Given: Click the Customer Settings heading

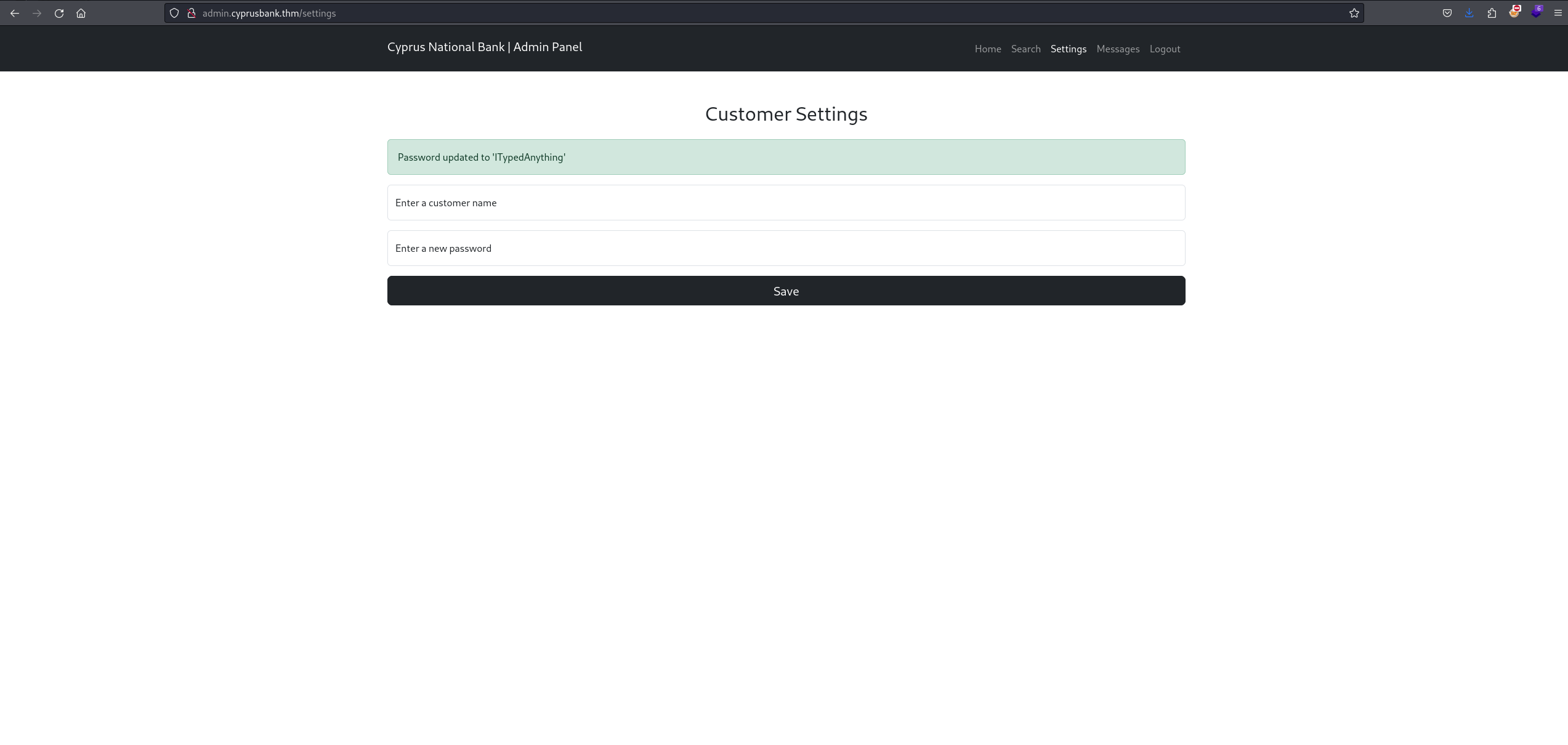Looking at the screenshot, I should (786, 114).
